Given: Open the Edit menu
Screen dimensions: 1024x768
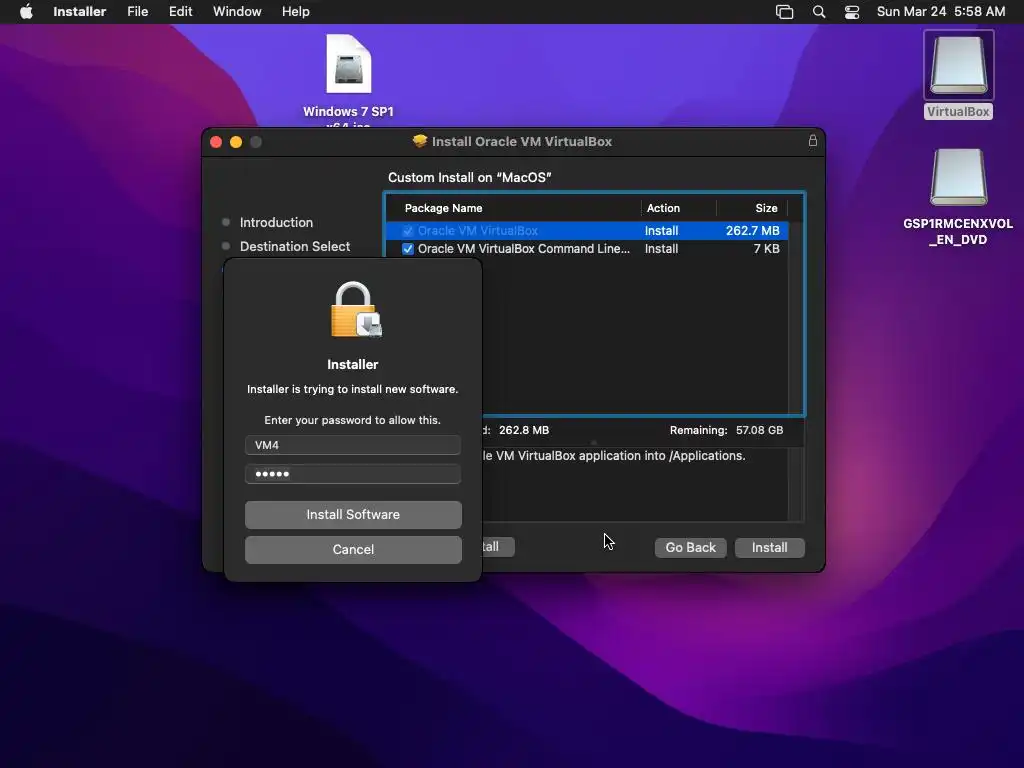Looking at the screenshot, I should tap(180, 11).
